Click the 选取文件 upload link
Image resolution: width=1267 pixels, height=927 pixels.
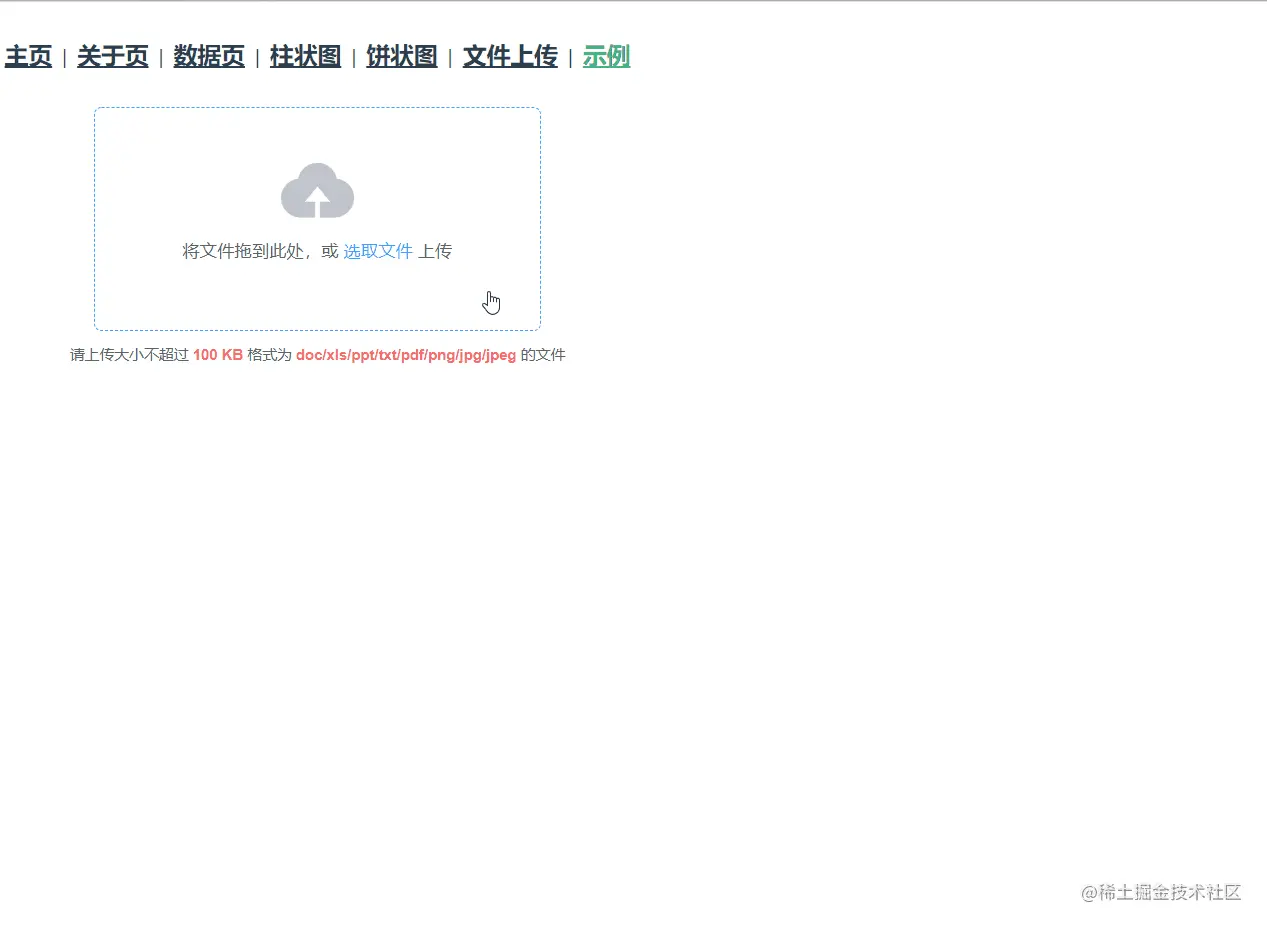[x=377, y=251]
